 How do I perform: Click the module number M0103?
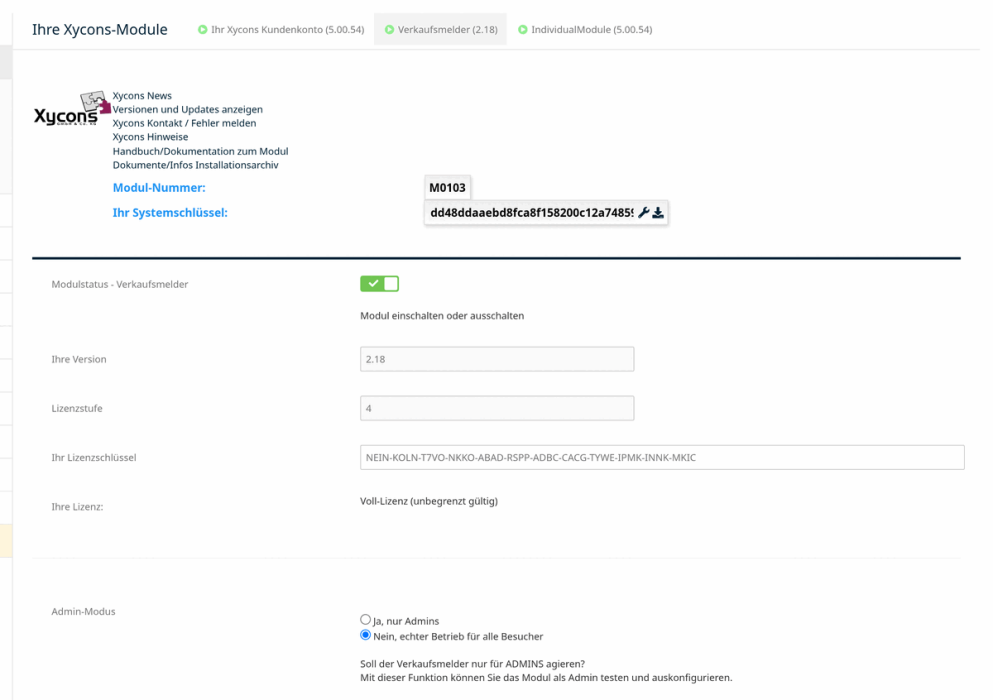tap(447, 188)
